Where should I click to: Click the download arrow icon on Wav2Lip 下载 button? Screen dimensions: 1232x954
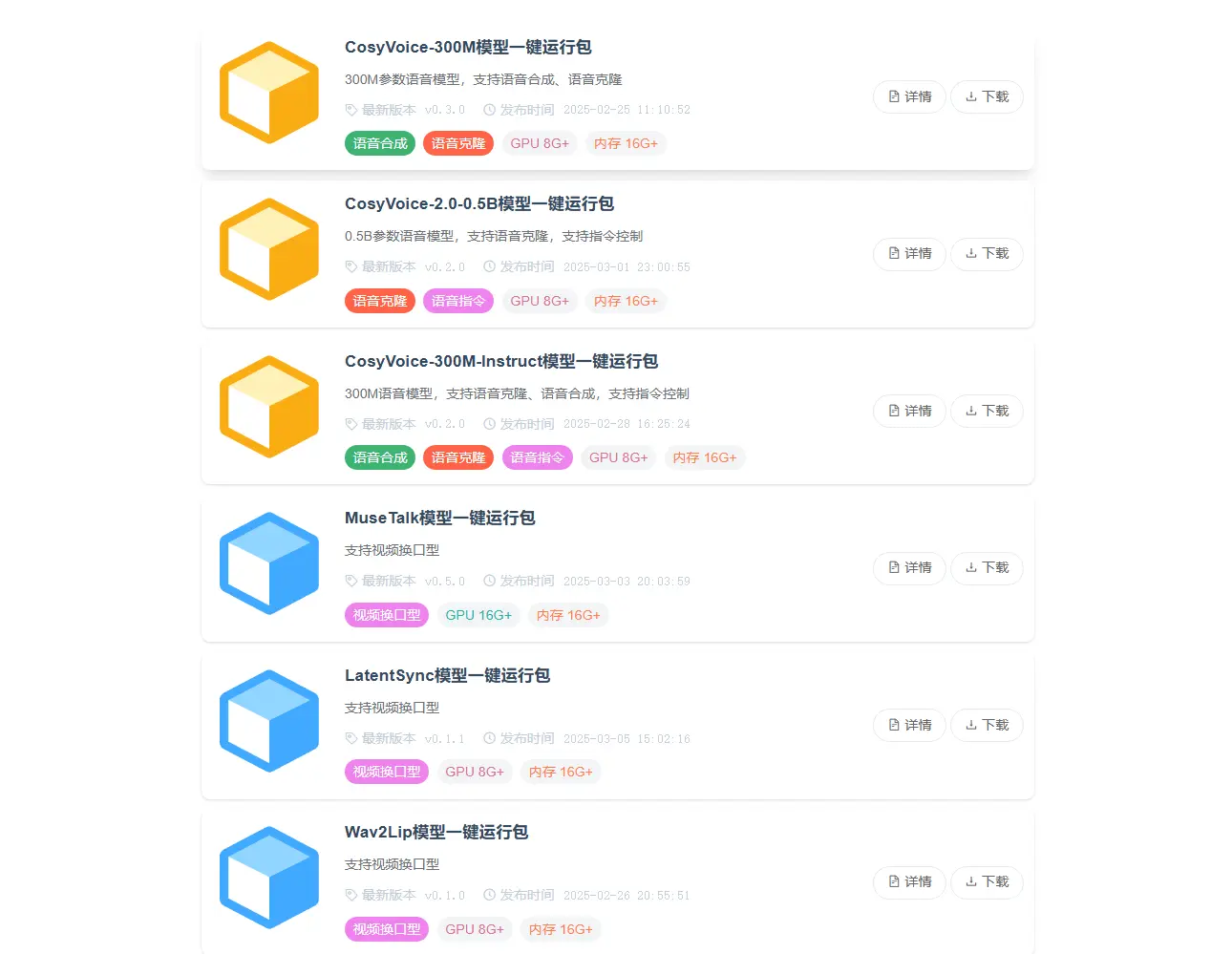click(972, 882)
